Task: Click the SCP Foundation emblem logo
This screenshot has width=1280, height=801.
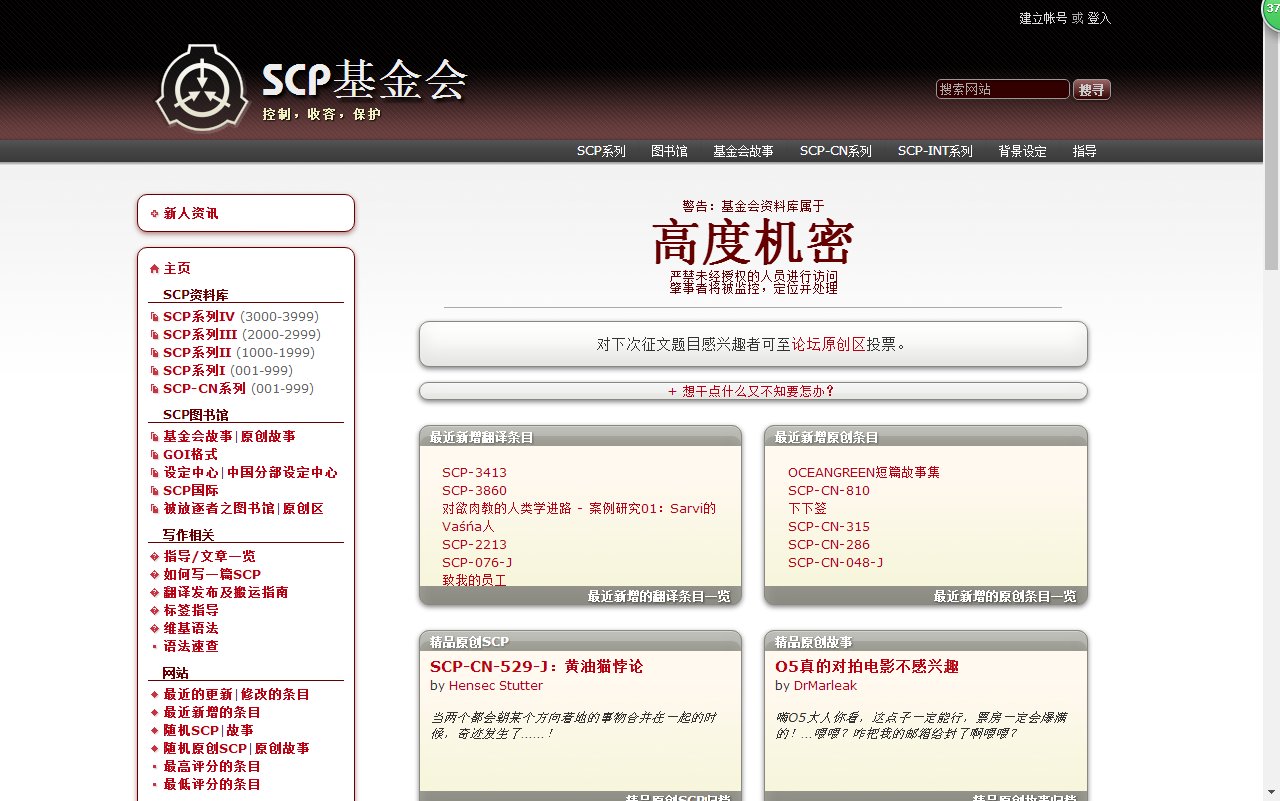Action: coord(202,88)
